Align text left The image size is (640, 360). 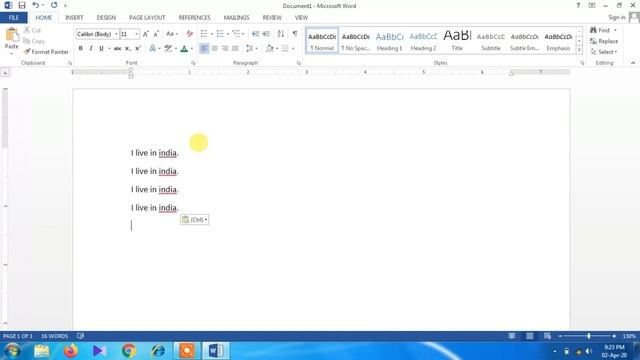tap(204, 49)
